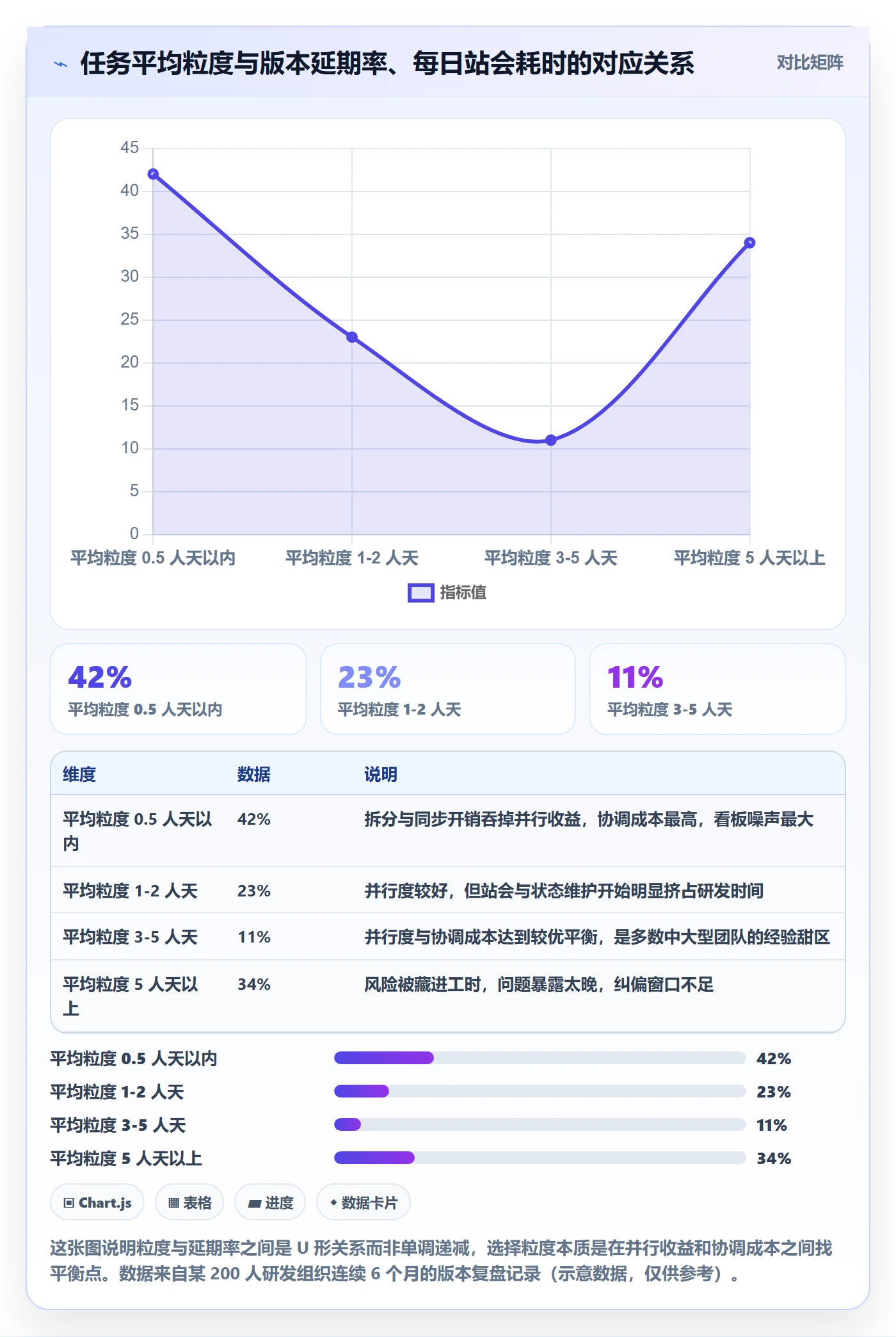Viewport: 896px width, 1337px height.
Task: Click the Chart.js tag chip
Action: tap(97, 1203)
